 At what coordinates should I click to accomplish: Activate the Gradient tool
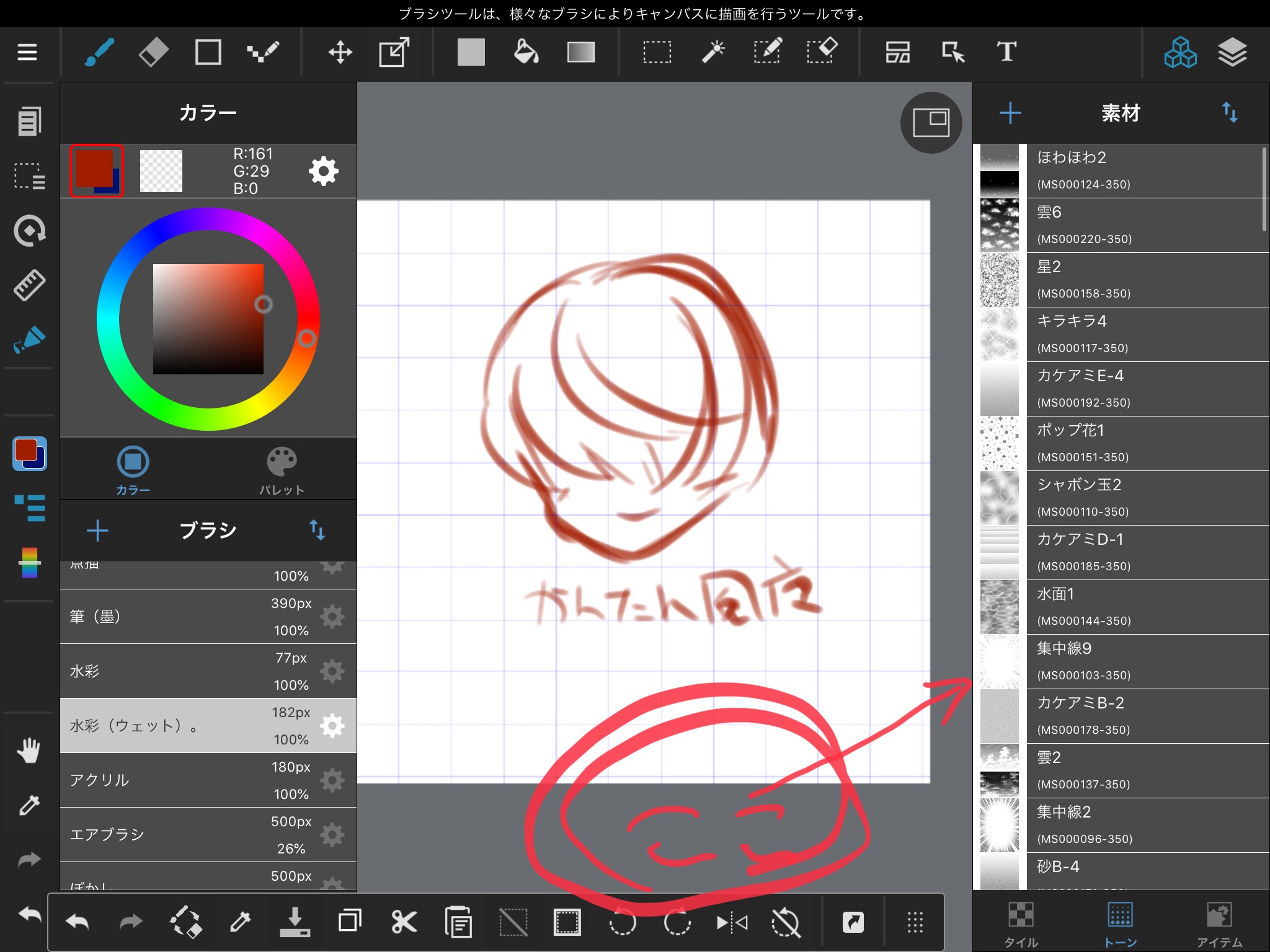click(580, 52)
